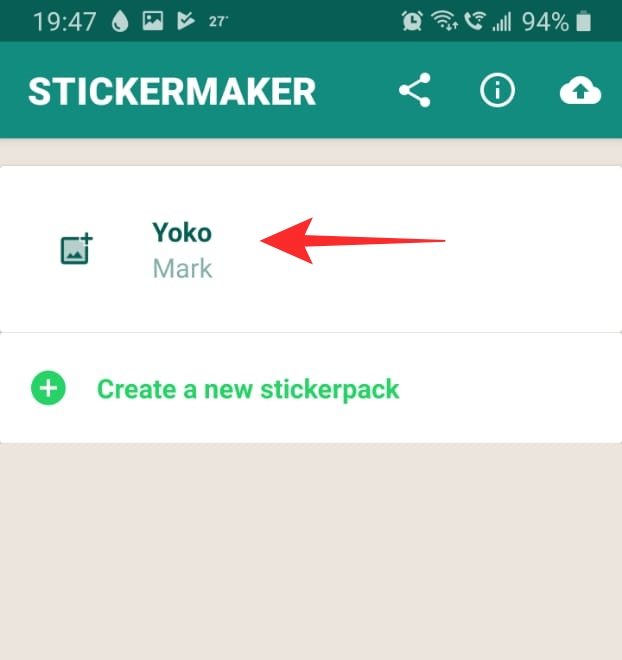Tap the alarm clock status icon

pos(412,21)
